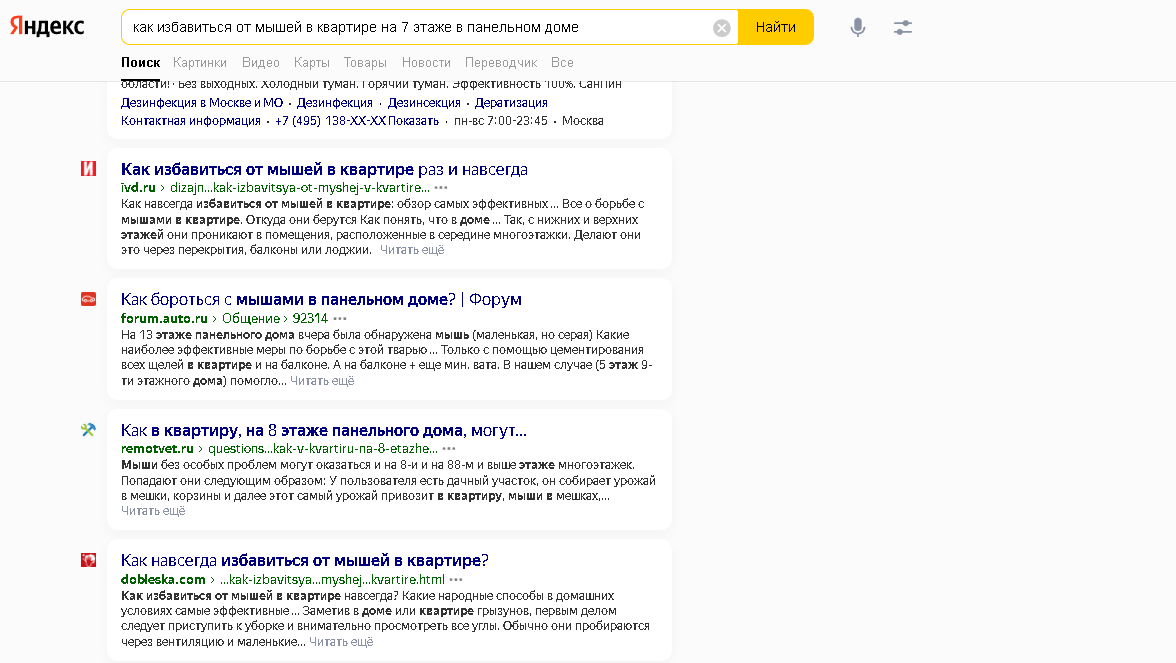Open the Дезинфекция в Москве и МО link
The height and width of the screenshot is (663, 1176).
(202, 103)
